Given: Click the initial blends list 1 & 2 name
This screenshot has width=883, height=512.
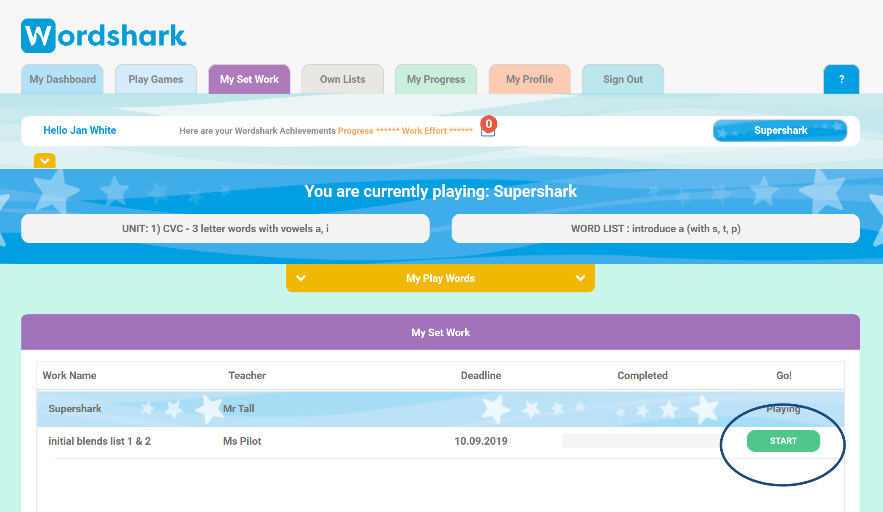Looking at the screenshot, I should coord(100,441).
